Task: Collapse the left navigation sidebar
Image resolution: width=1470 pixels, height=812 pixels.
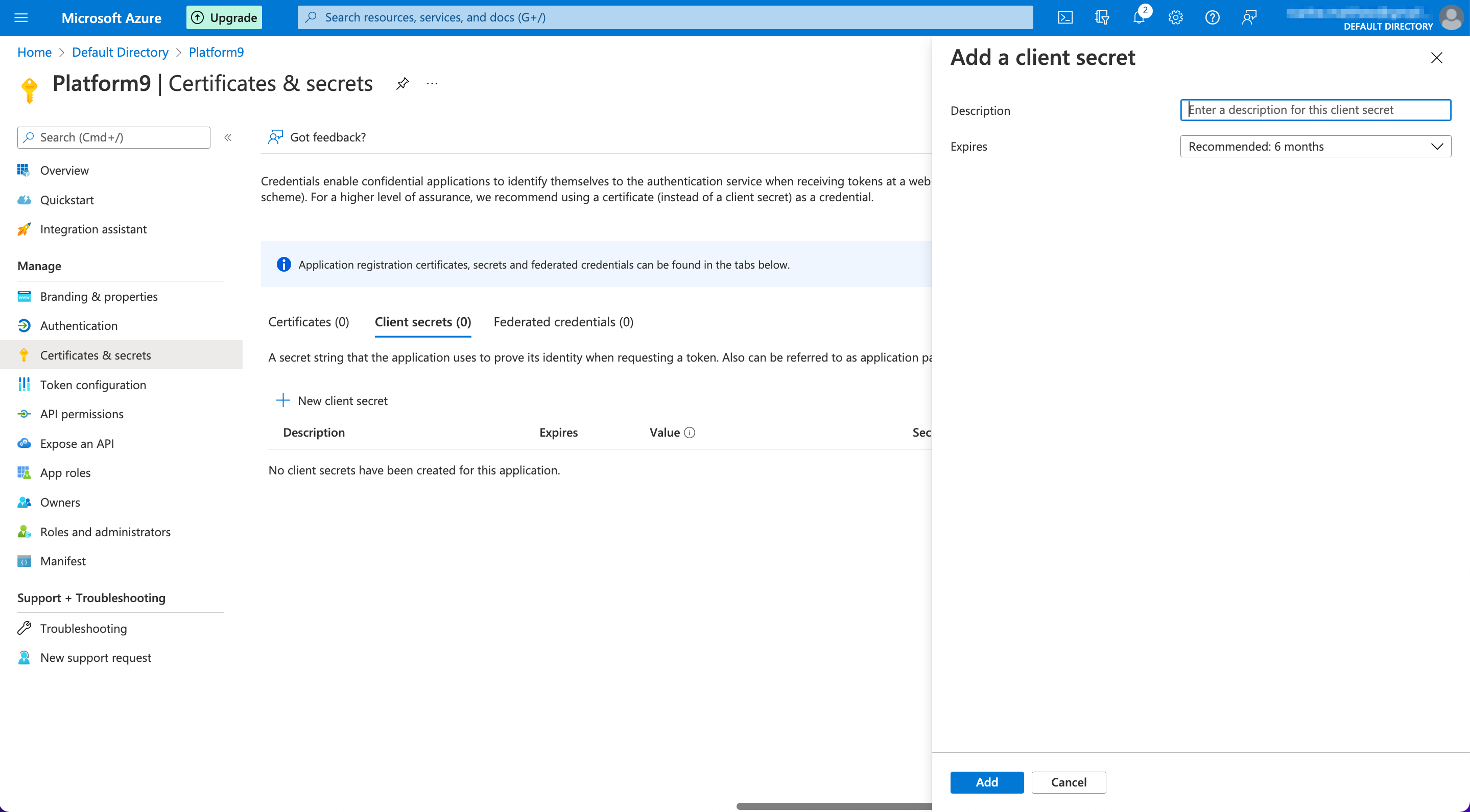Action: 228,137
